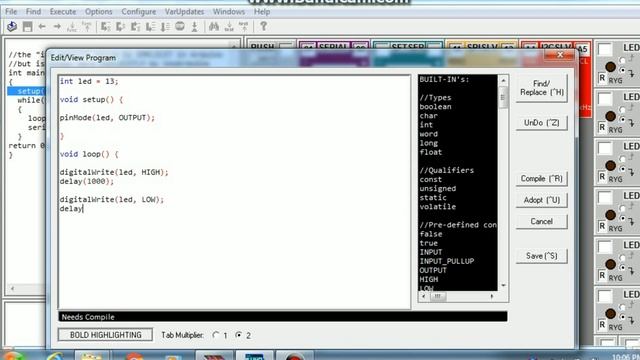The height and width of the screenshot is (360, 640).
Task: Click the Step Over toolbar icon
Action: [120, 27]
